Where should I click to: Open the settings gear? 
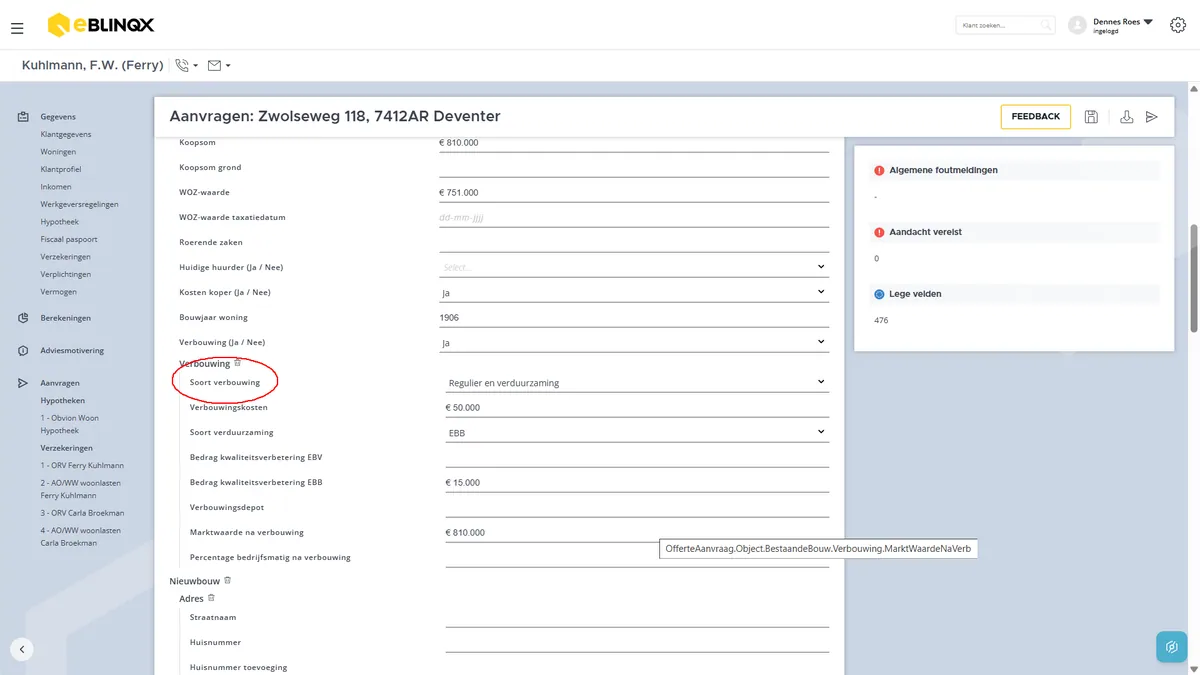(x=1177, y=25)
